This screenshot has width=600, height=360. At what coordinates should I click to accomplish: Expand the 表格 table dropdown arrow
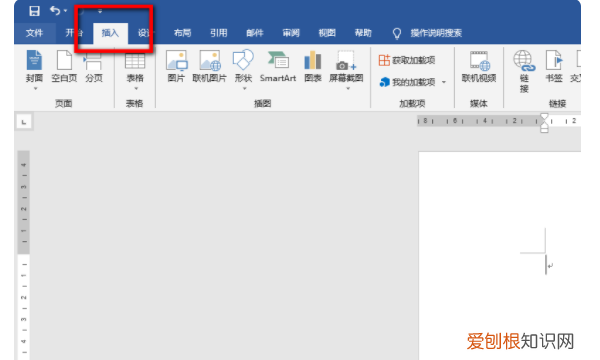[136, 88]
